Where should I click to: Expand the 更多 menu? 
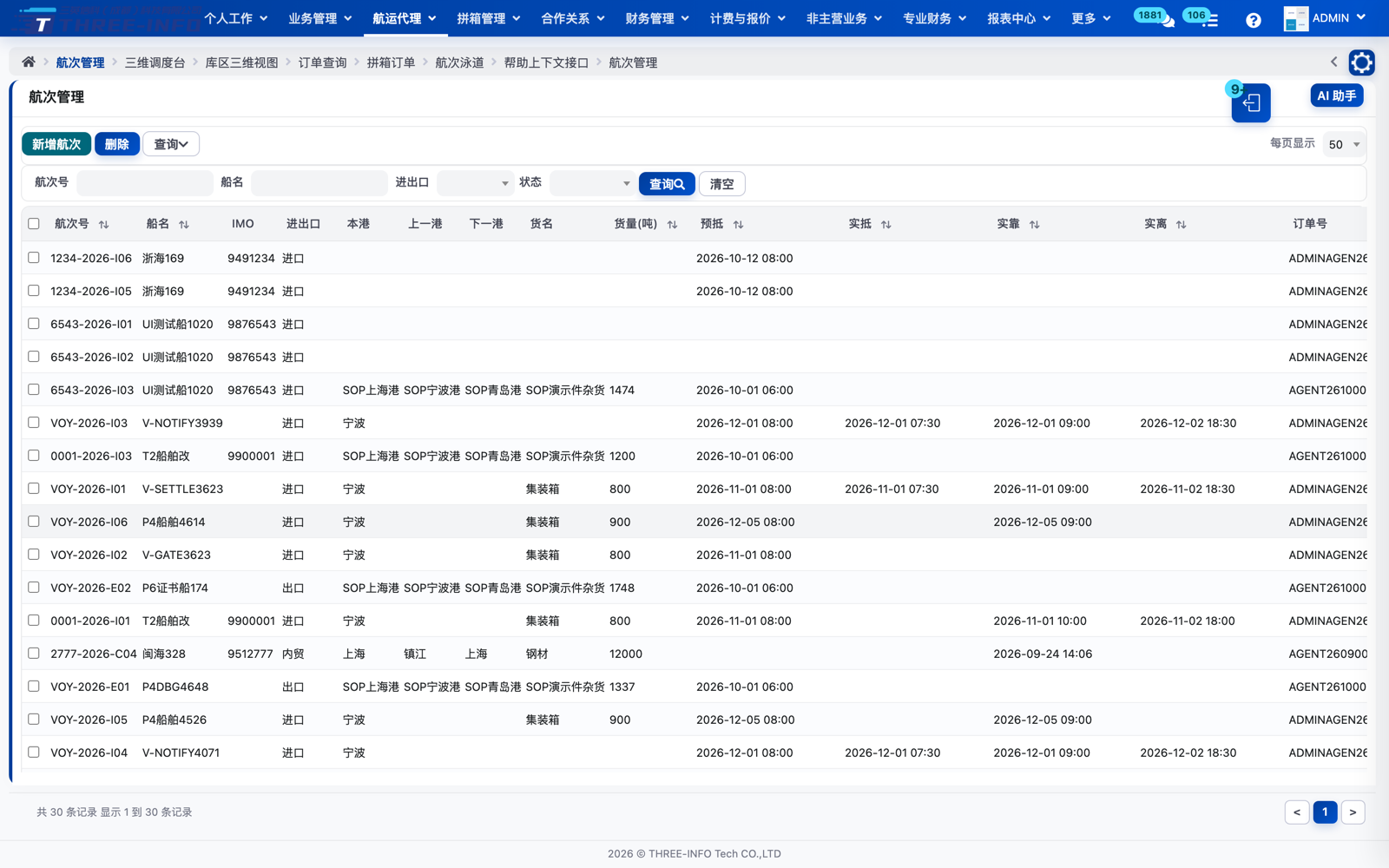(1090, 18)
